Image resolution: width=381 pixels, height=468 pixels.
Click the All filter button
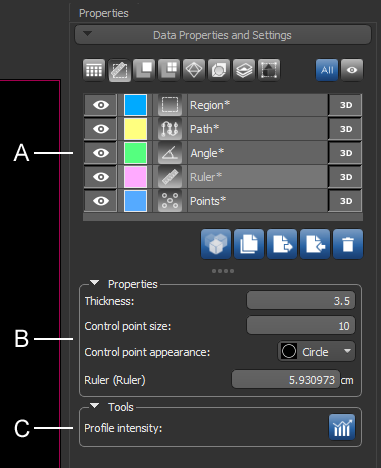[x=327, y=70]
